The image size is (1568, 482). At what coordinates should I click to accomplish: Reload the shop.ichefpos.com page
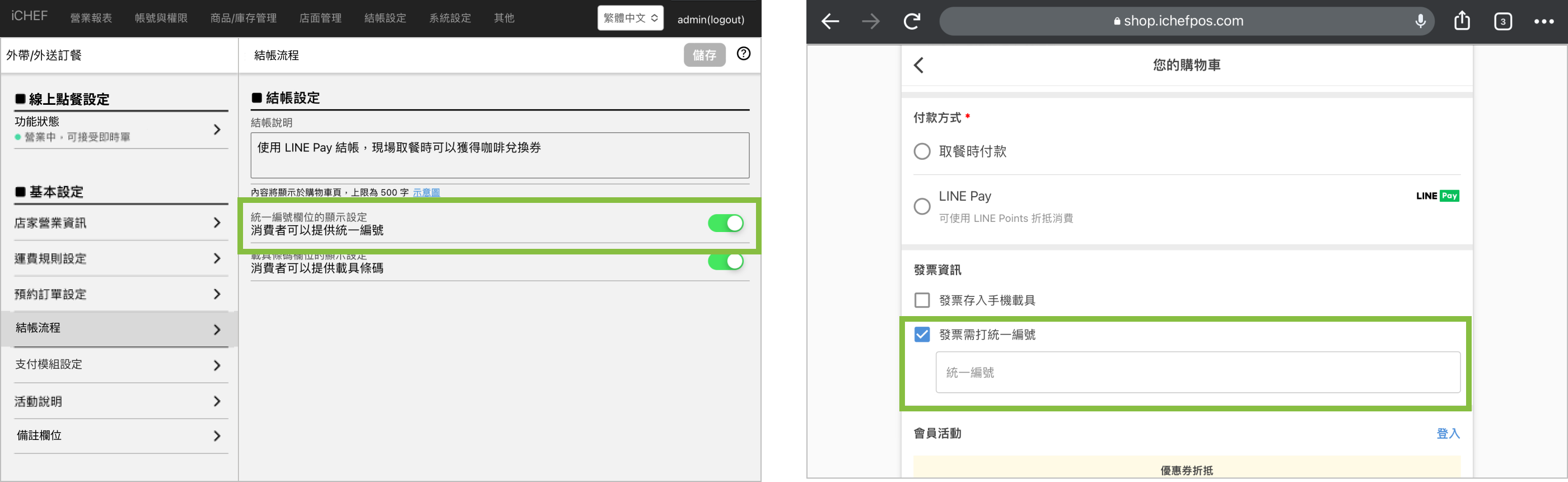pos(911,22)
